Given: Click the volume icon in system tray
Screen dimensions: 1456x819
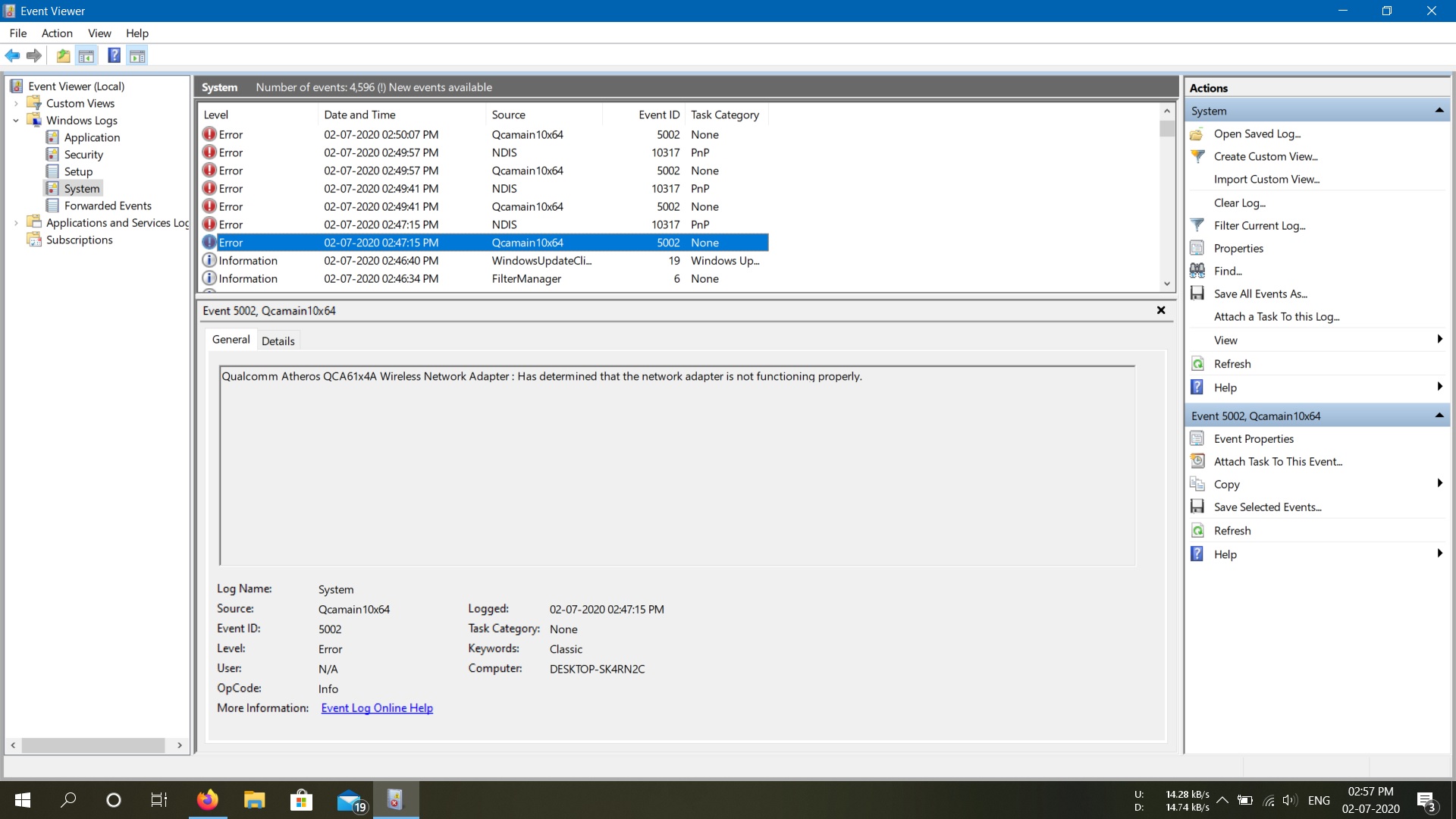Looking at the screenshot, I should click(1290, 800).
